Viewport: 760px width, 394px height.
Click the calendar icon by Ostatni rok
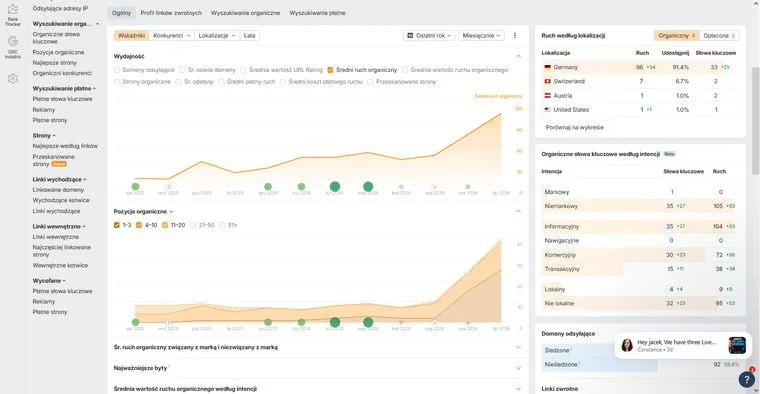(410, 35)
